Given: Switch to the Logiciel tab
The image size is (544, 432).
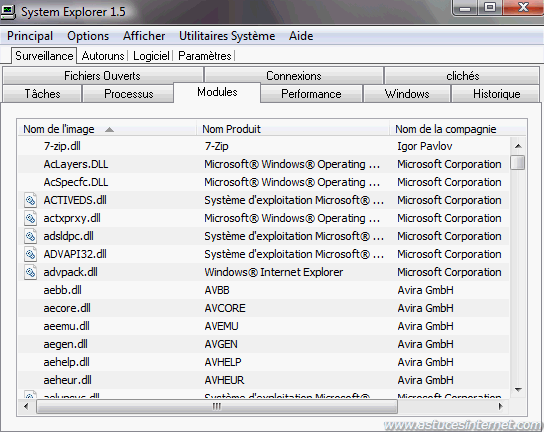Looking at the screenshot, I should (x=151, y=56).
